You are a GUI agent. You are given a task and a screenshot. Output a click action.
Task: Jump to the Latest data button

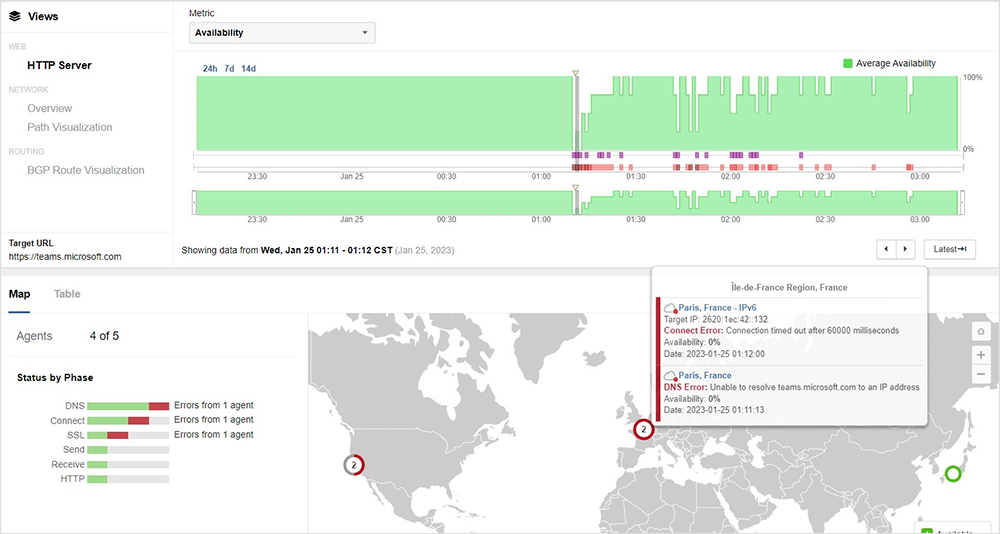pos(948,249)
